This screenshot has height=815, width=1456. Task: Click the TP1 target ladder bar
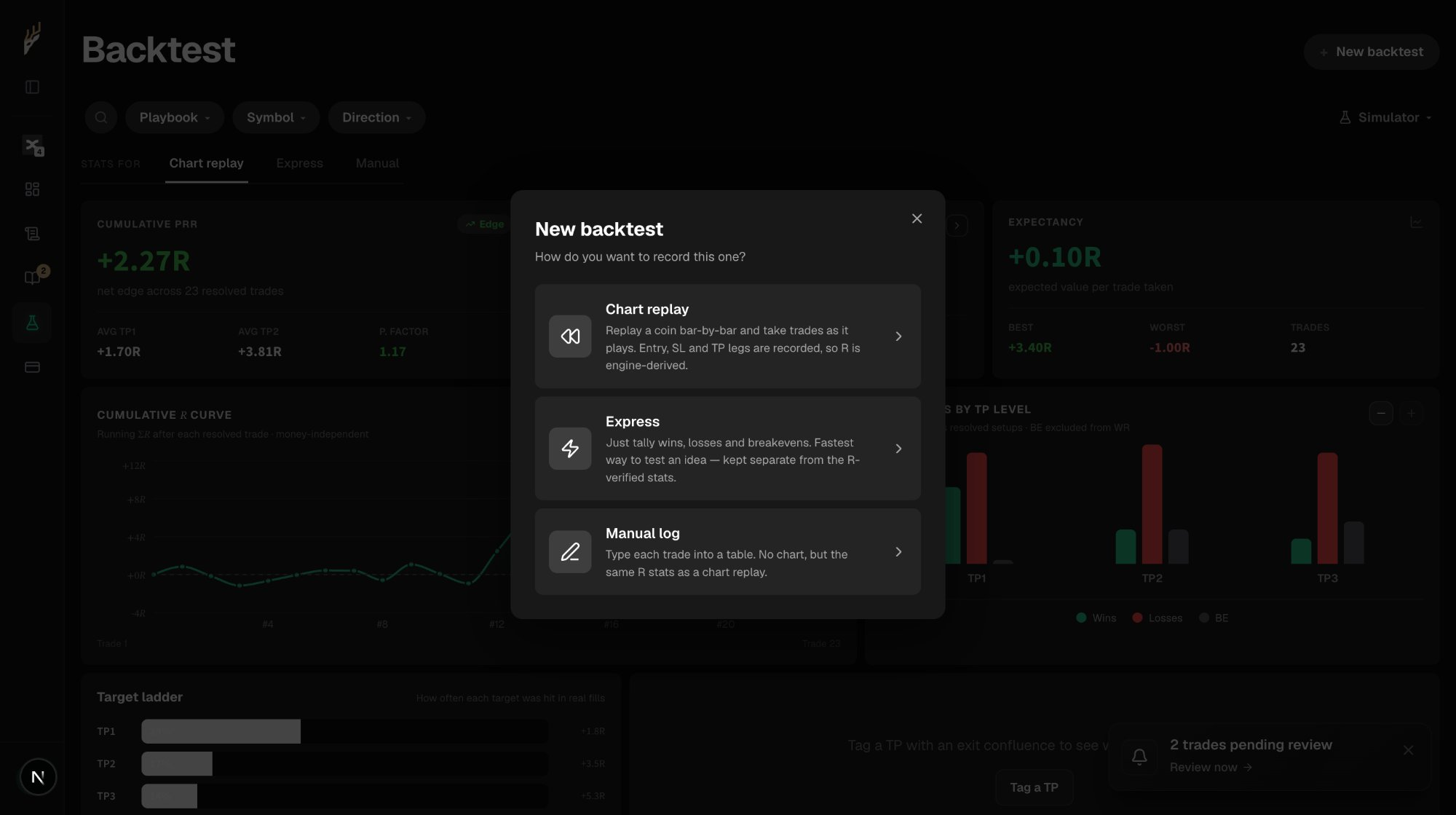point(345,731)
